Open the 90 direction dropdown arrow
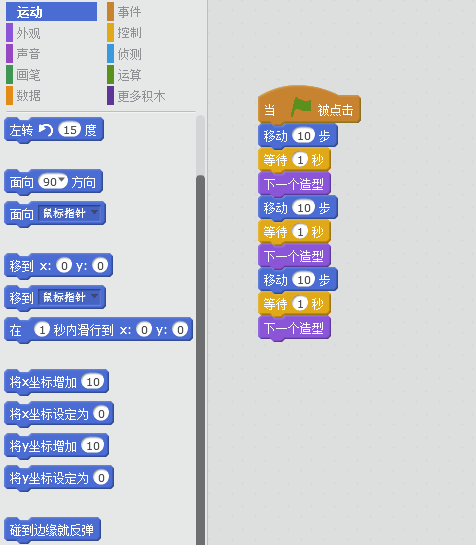Screen dimensions: 476x545 (62, 180)
